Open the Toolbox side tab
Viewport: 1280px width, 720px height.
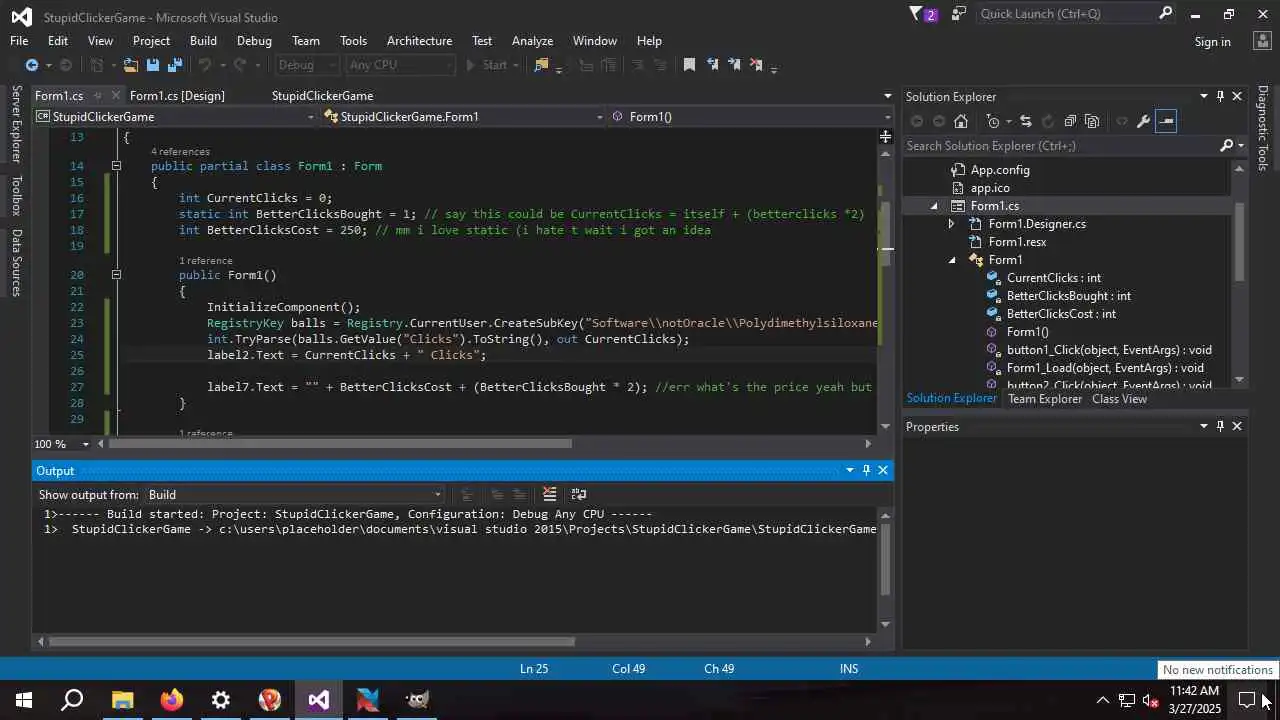pos(16,196)
